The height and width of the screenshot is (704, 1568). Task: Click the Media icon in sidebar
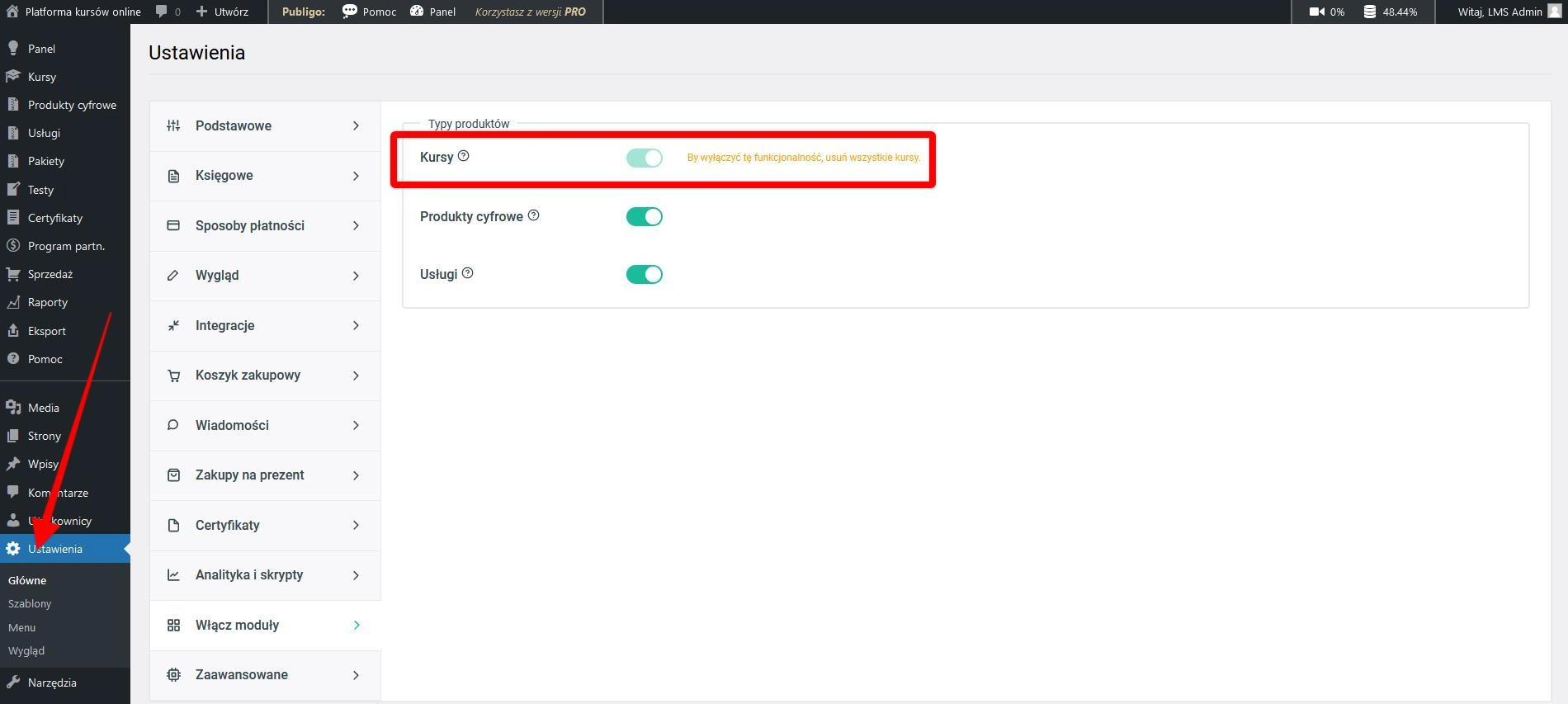coord(12,407)
